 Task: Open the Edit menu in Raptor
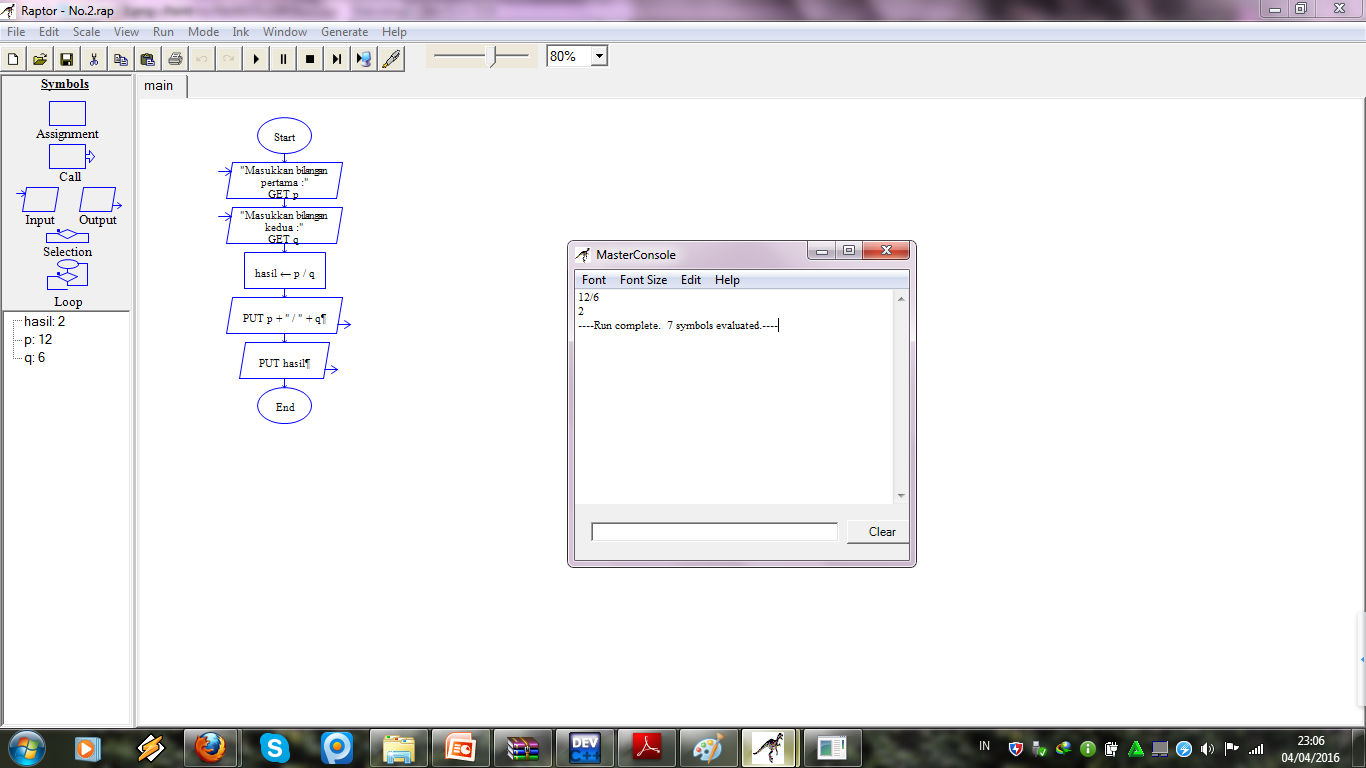click(49, 32)
